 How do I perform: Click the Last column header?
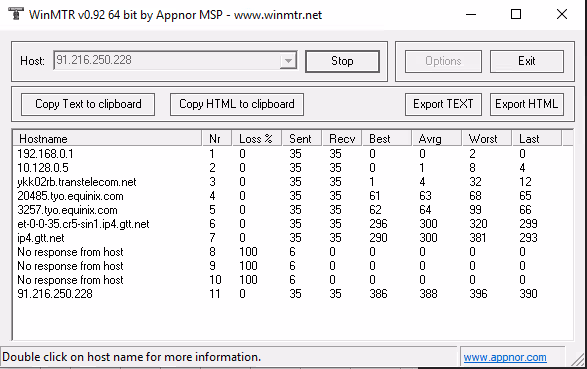[x=537, y=139]
